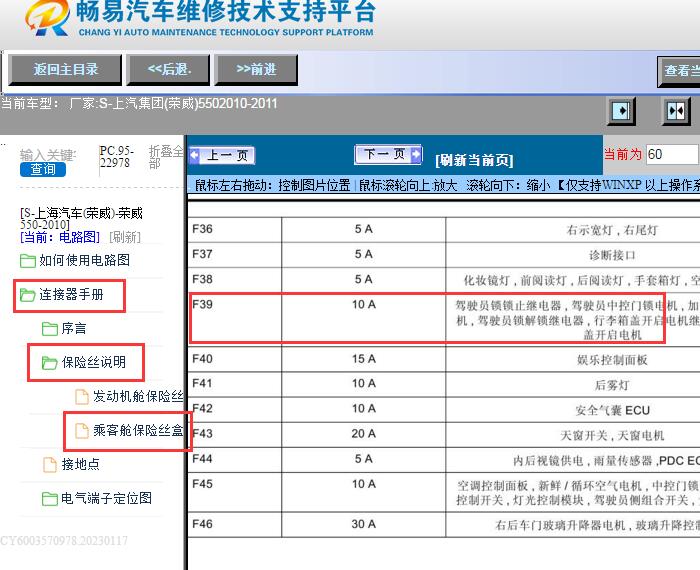
Task: Click folder icon beside 连接器手册
Action: 28,295
